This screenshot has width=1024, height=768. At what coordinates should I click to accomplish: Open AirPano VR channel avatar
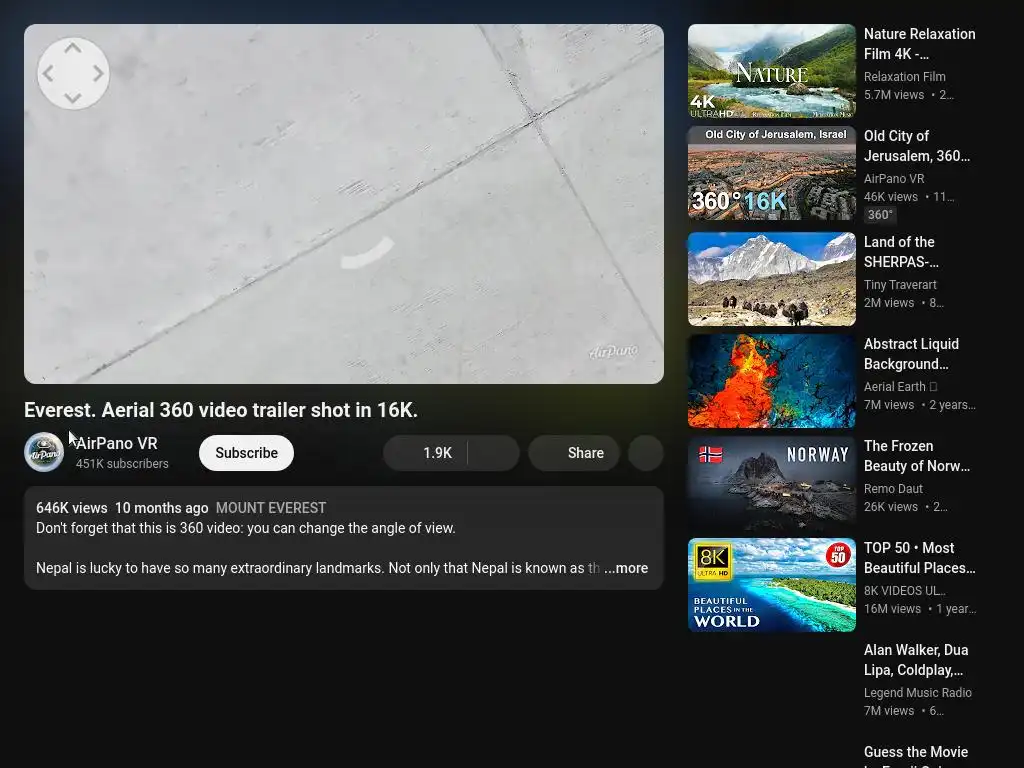coord(44,452)
